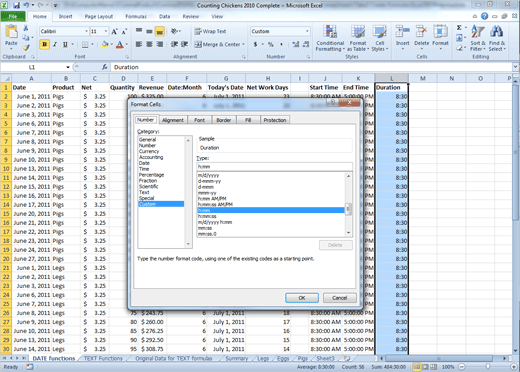The height and width of the screenshot is (372, 520).
Task: Switch to the Data ribbon tab
Action: pos(164,16)
